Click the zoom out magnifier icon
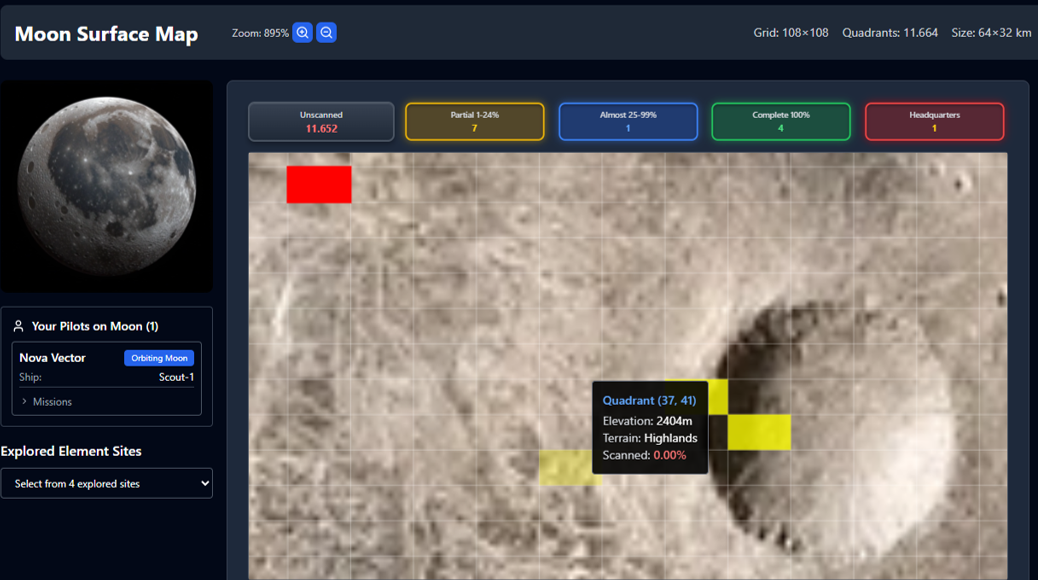 326,33
